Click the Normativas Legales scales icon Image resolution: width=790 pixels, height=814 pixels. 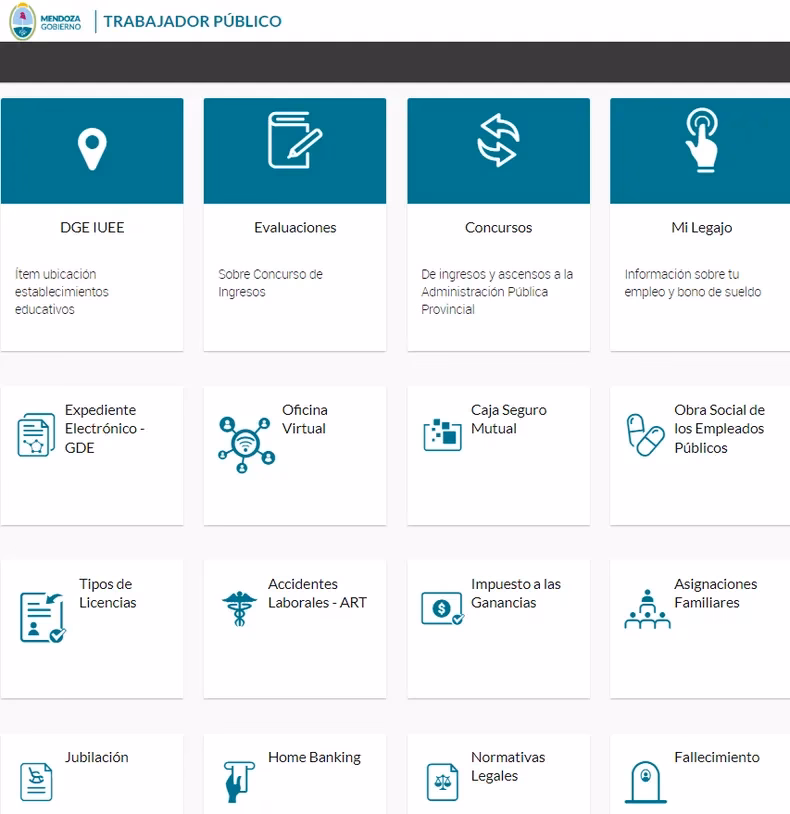(x=442, y=781)
